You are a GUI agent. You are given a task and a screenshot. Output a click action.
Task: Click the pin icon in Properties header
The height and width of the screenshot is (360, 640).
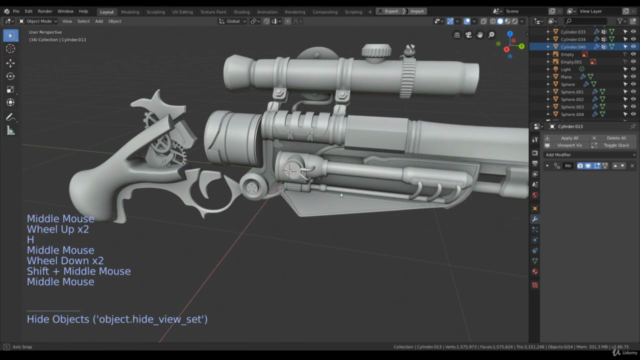point(633,127)
